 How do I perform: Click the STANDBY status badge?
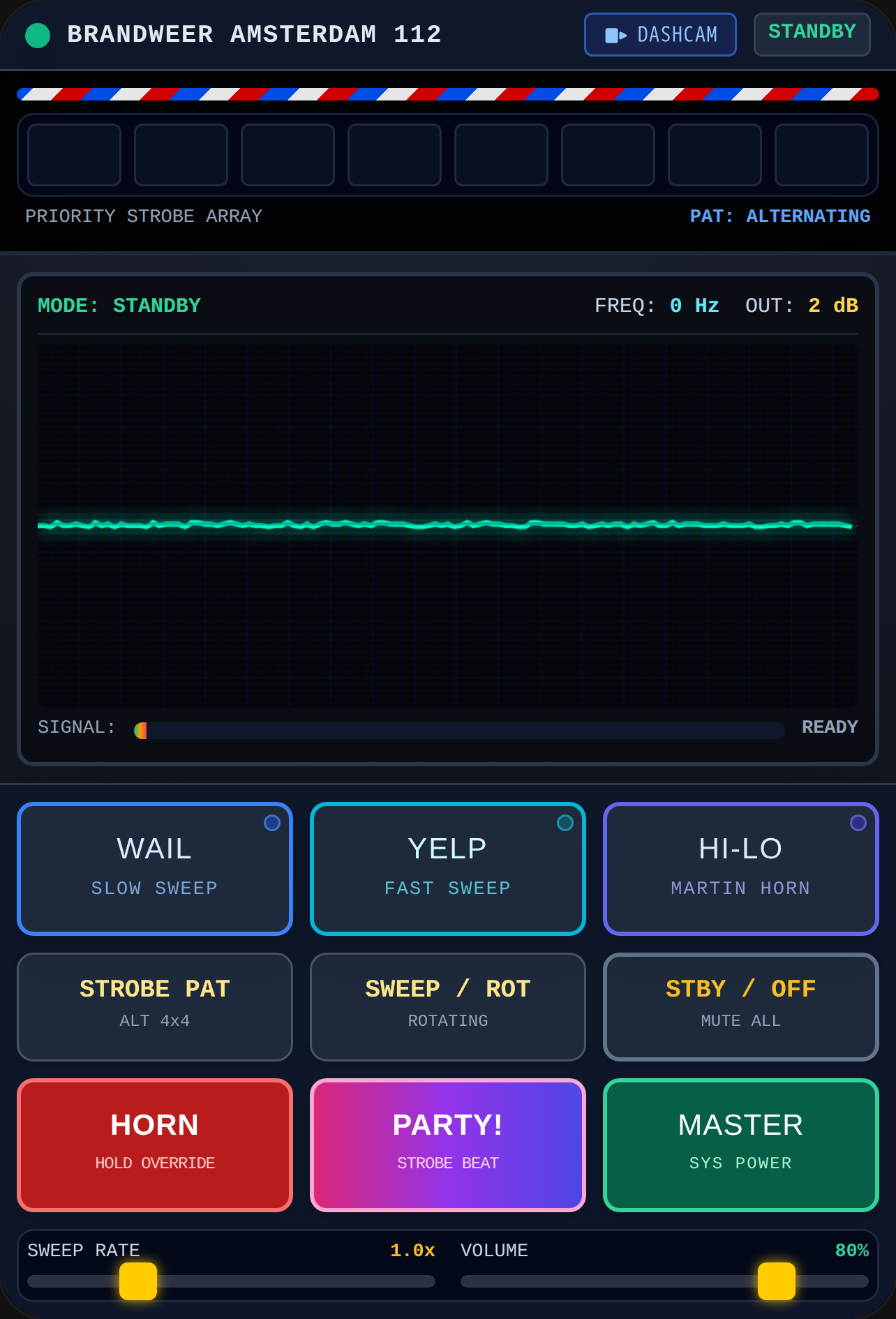coord(812,34)
